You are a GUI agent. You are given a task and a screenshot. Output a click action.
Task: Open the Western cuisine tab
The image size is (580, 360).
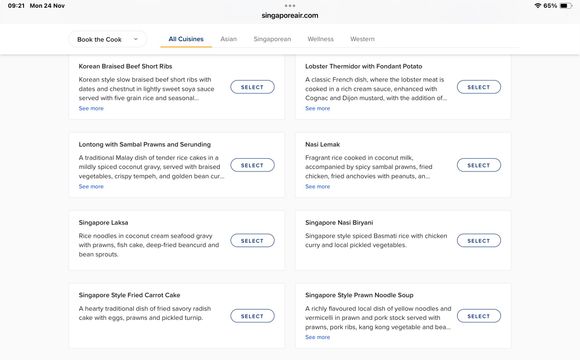point(362,39)
